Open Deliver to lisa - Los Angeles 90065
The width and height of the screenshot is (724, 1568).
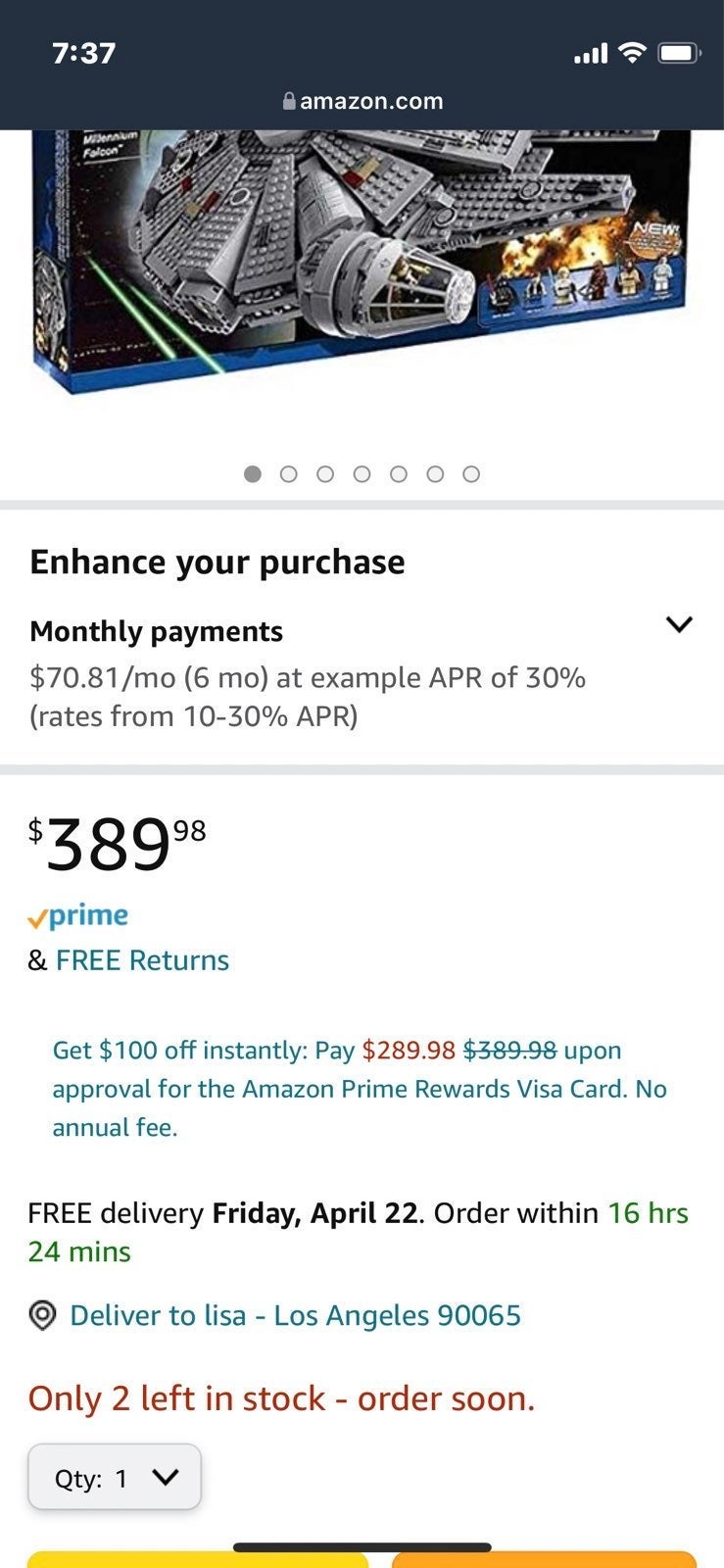coord(295,1315)
